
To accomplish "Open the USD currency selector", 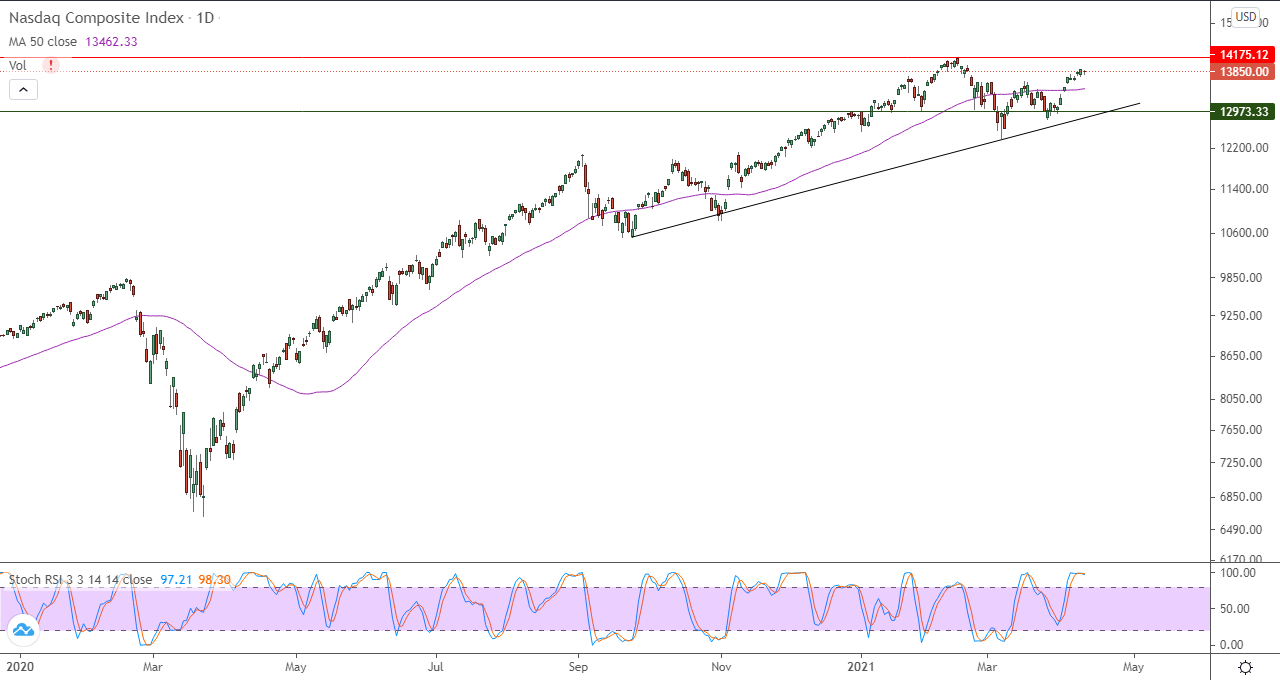I will click(x=1245, y=16).
